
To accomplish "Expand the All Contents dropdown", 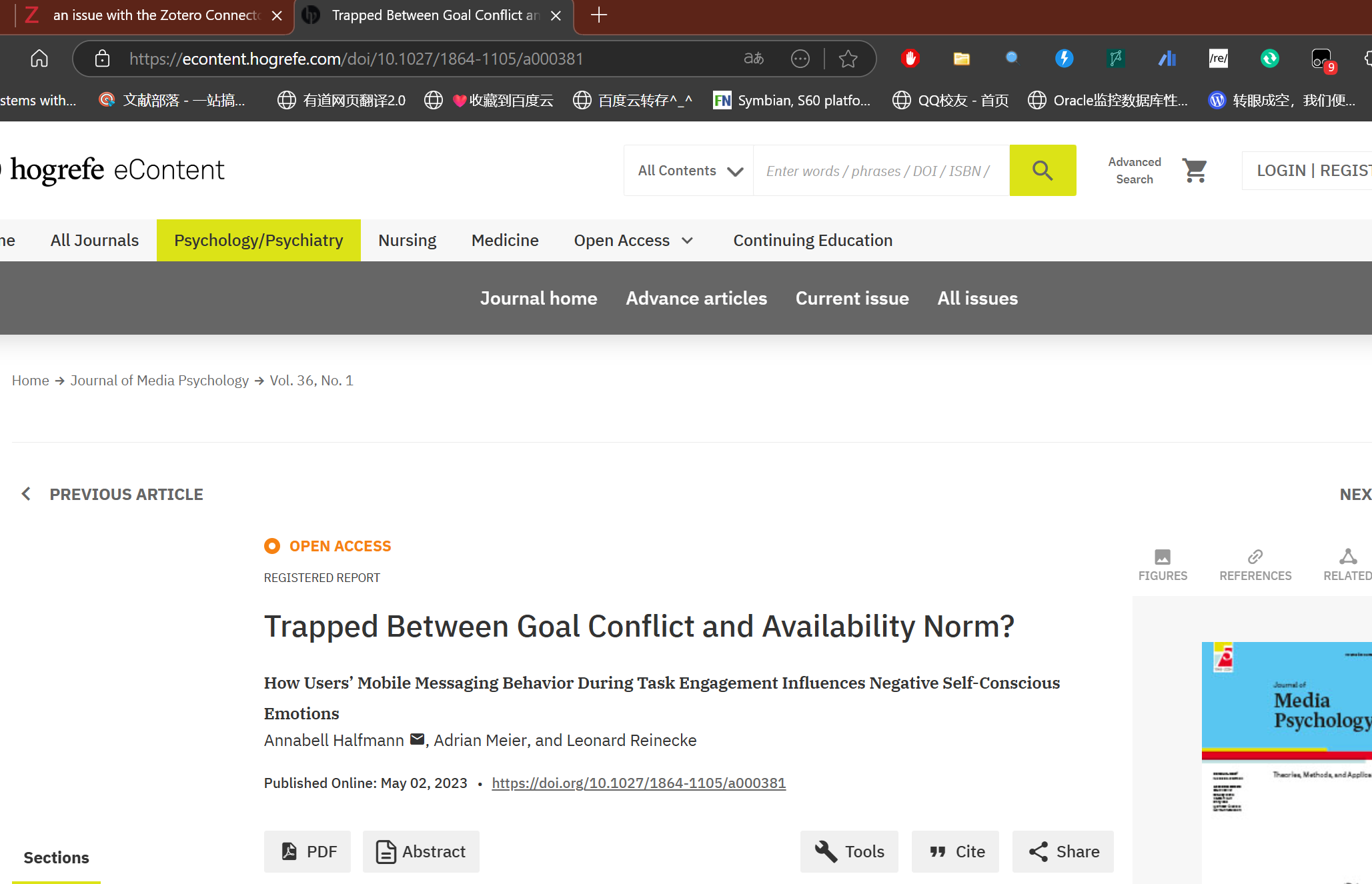I will click(689, 171).
